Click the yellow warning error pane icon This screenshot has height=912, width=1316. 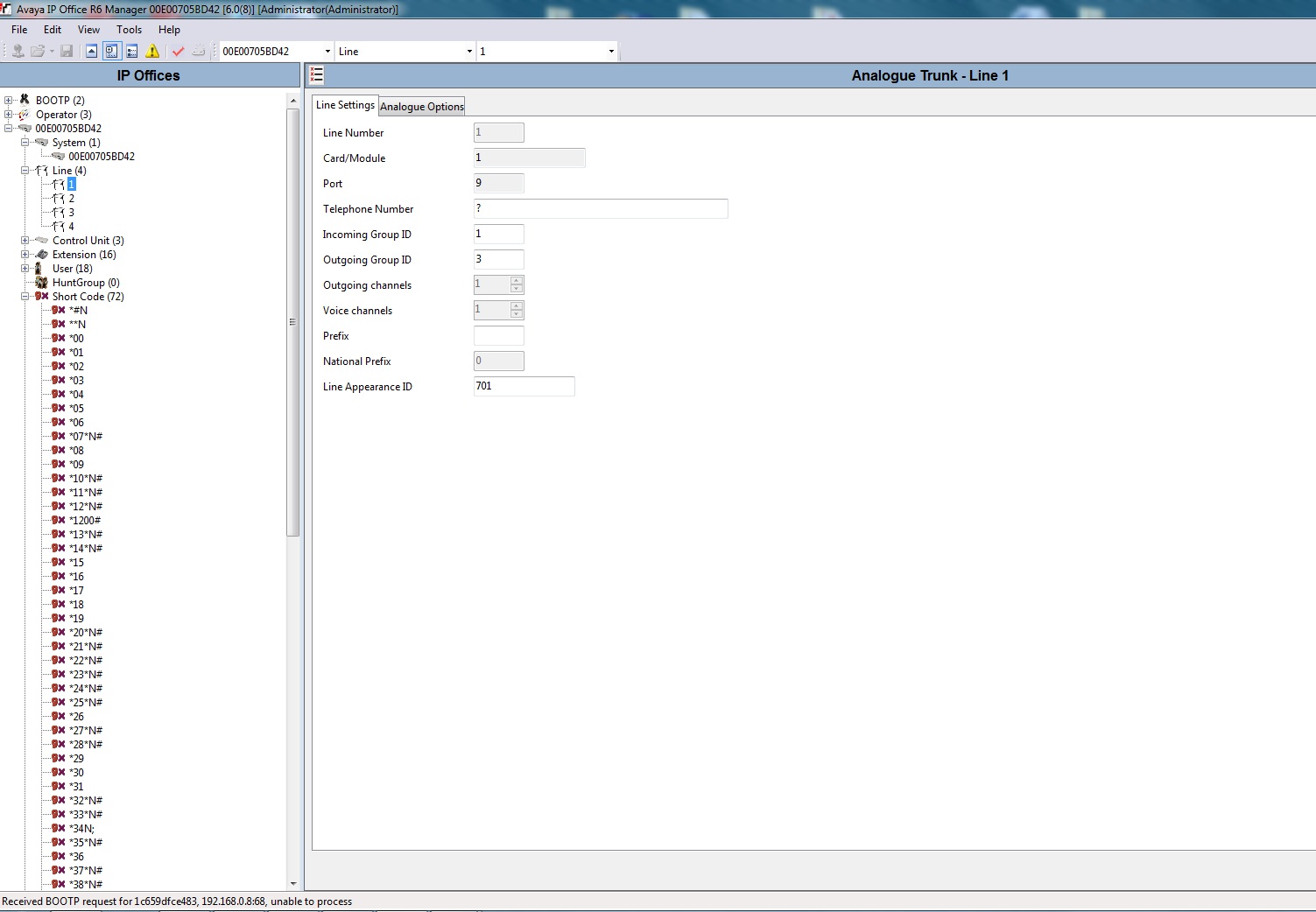click(x=152, y=51)
